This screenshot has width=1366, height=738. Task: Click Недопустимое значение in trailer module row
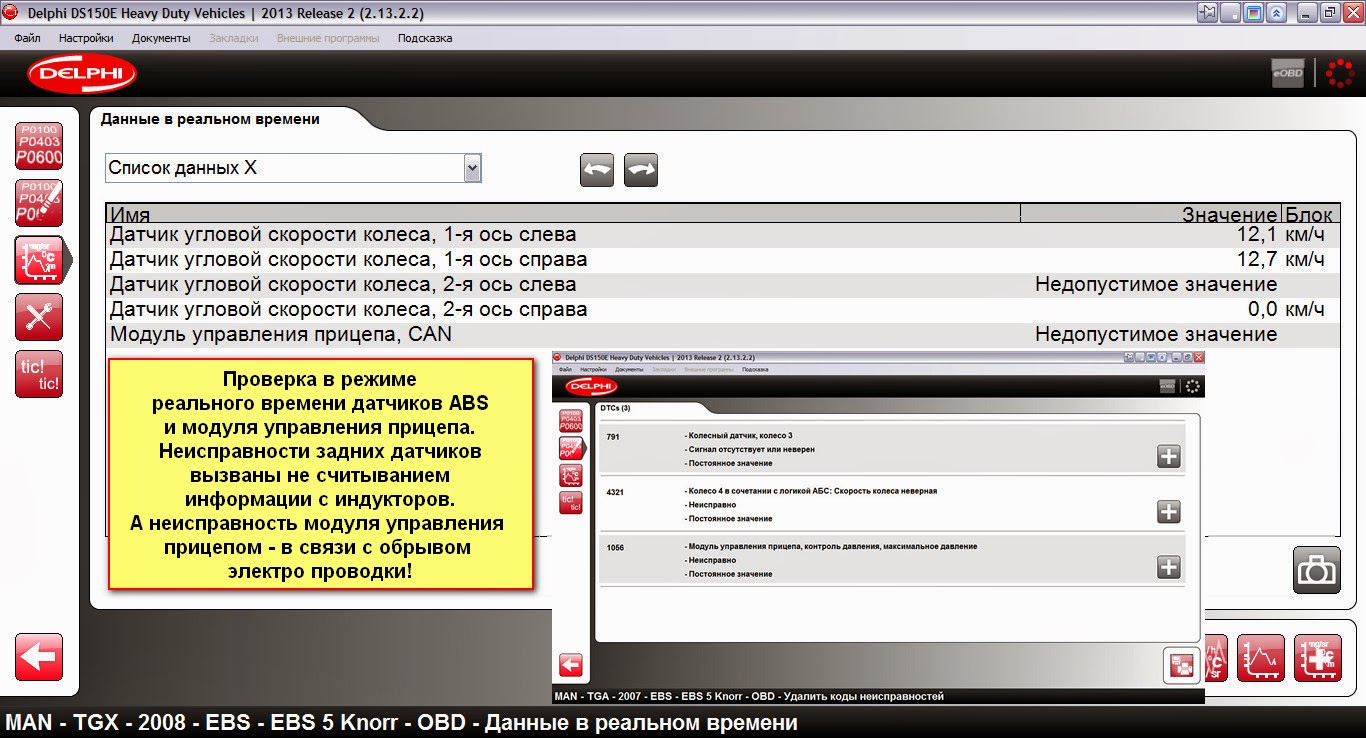[1156, 335]
